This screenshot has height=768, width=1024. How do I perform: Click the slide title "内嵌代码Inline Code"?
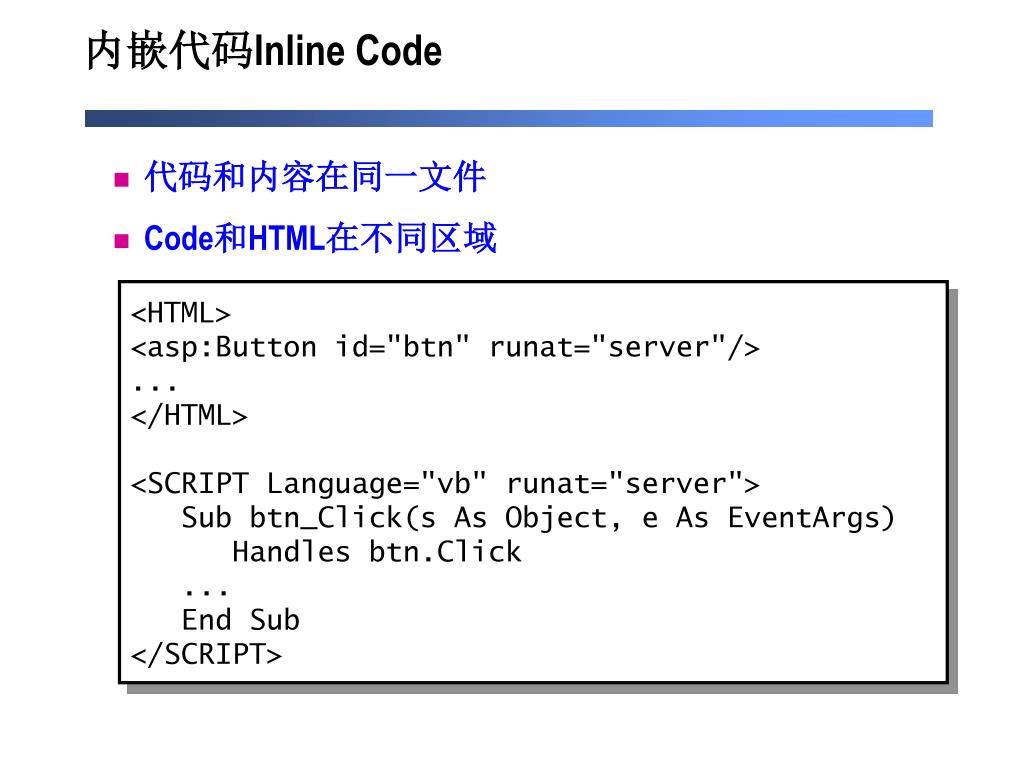click(264, 50)
